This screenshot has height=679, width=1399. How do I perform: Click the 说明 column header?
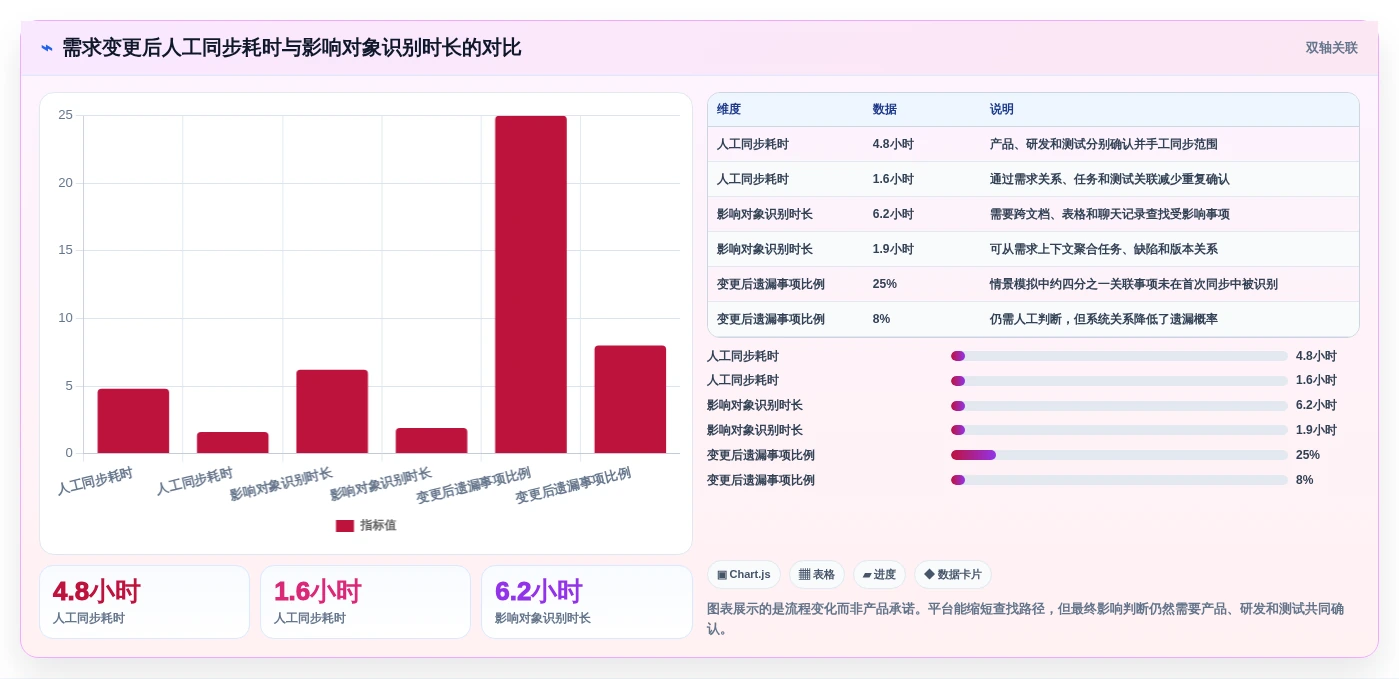click(x=1002, y=110)
